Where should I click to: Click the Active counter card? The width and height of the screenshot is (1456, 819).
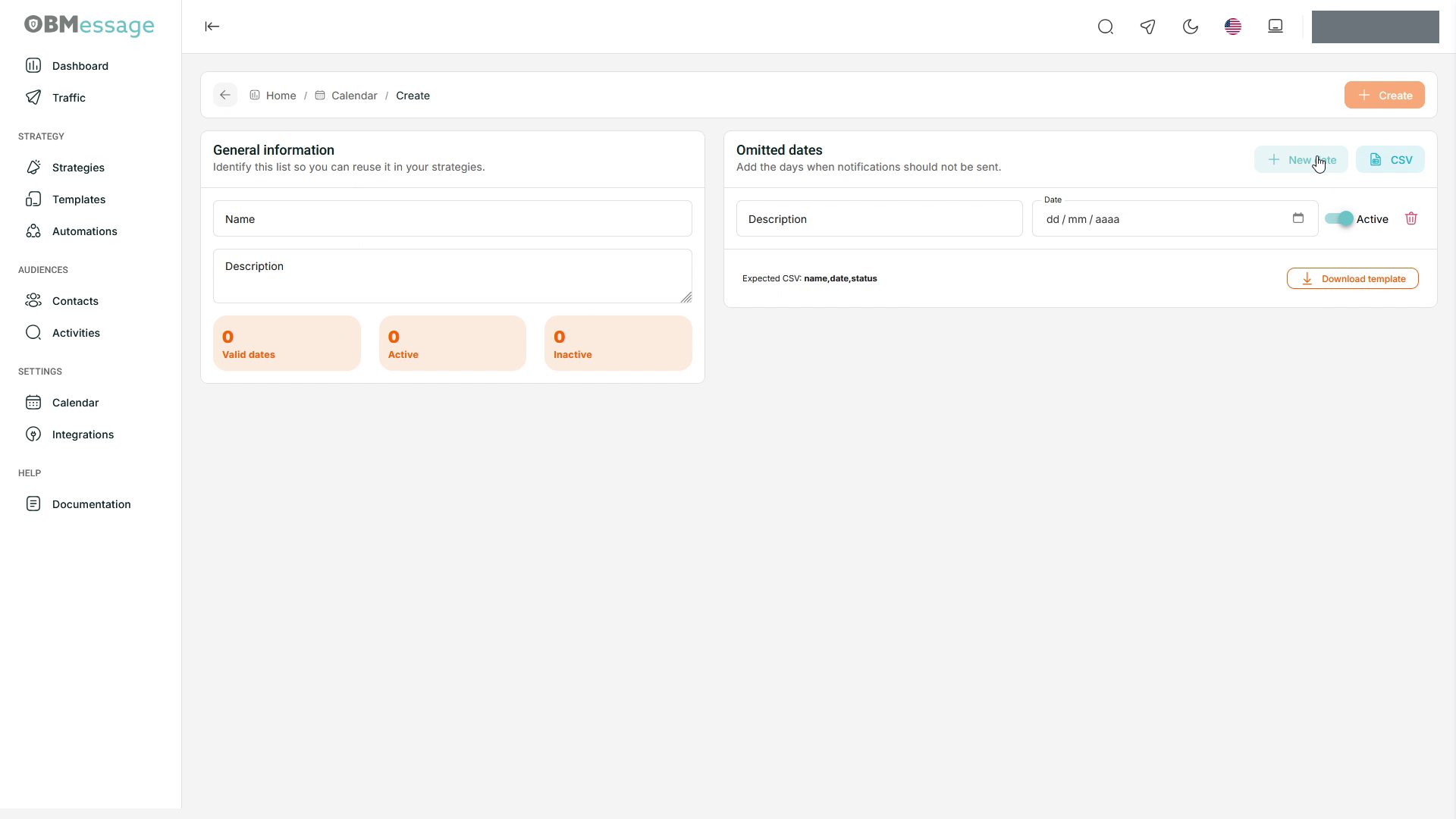pos(453,344)
